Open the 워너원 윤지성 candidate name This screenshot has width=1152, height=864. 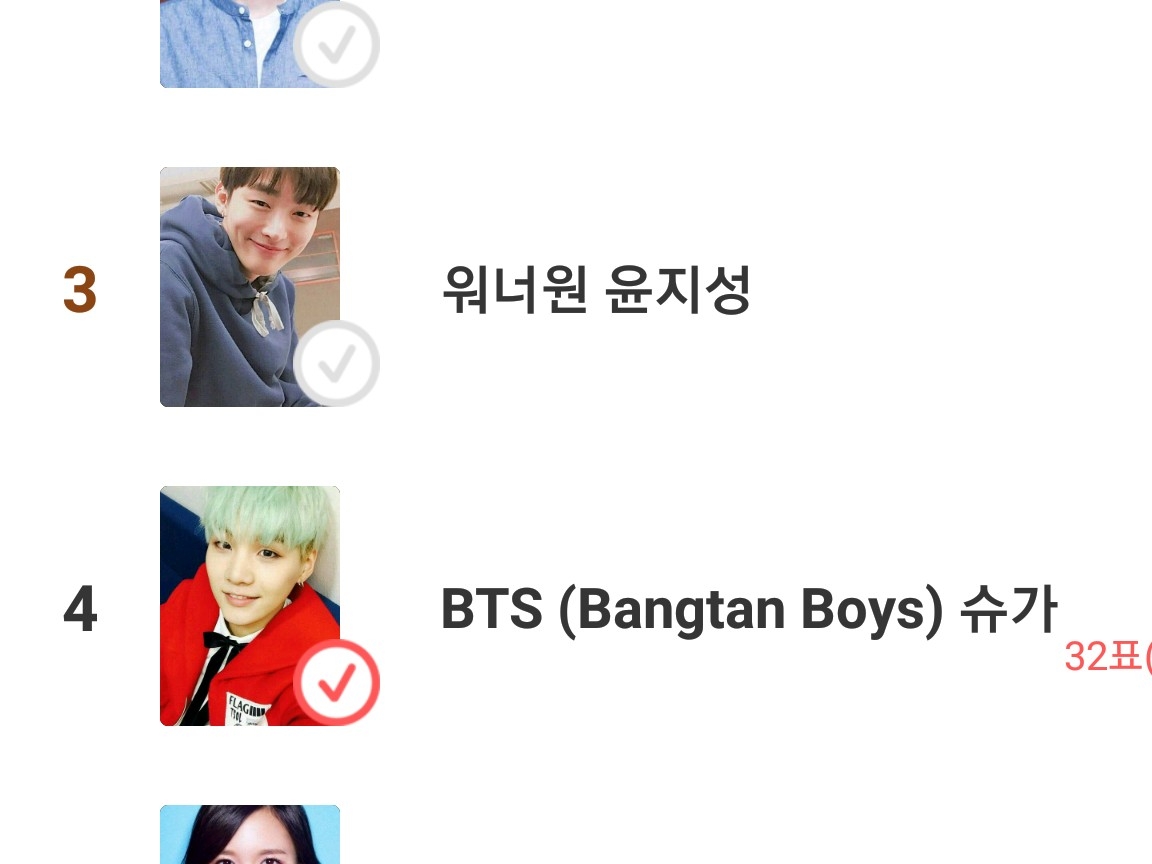pos(597,289)
